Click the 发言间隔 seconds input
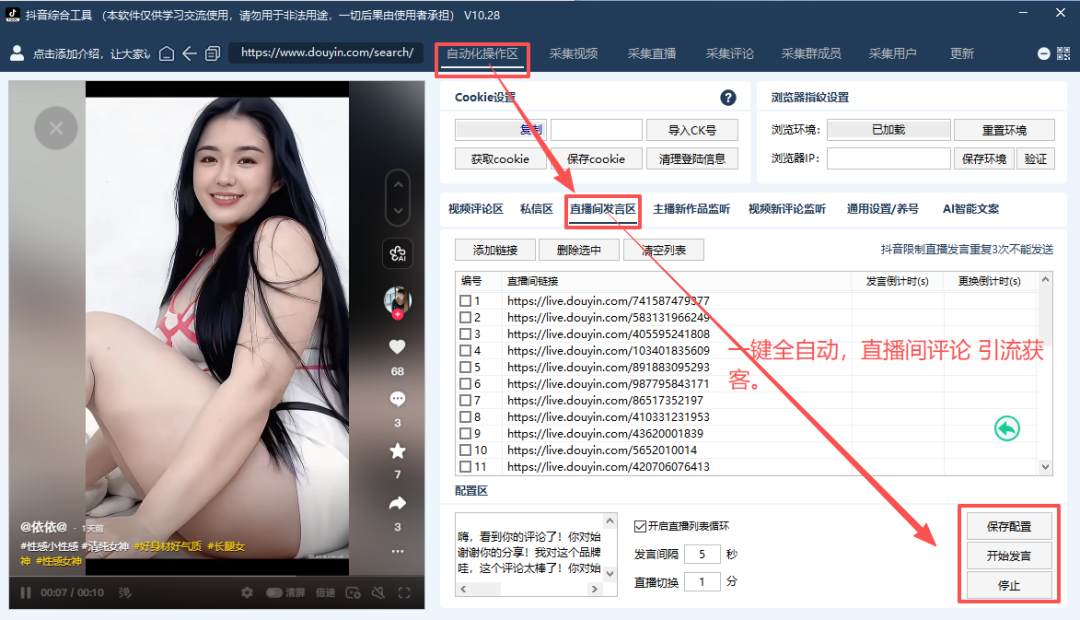 click(x=703, y=554)
